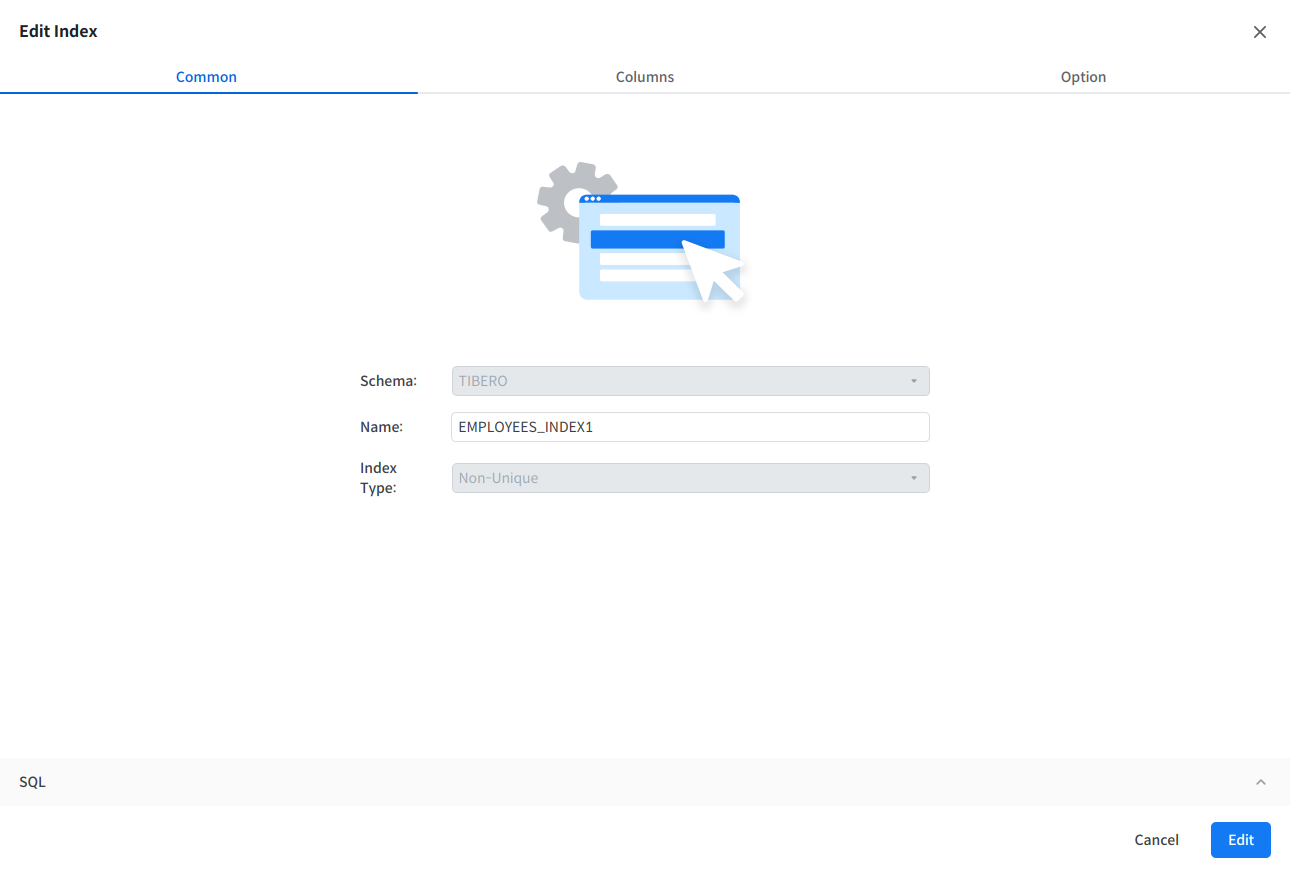Screen dimensions: 1290x878
Task: Expand the SQL panel with chevron
Action: pos(1260,782)
